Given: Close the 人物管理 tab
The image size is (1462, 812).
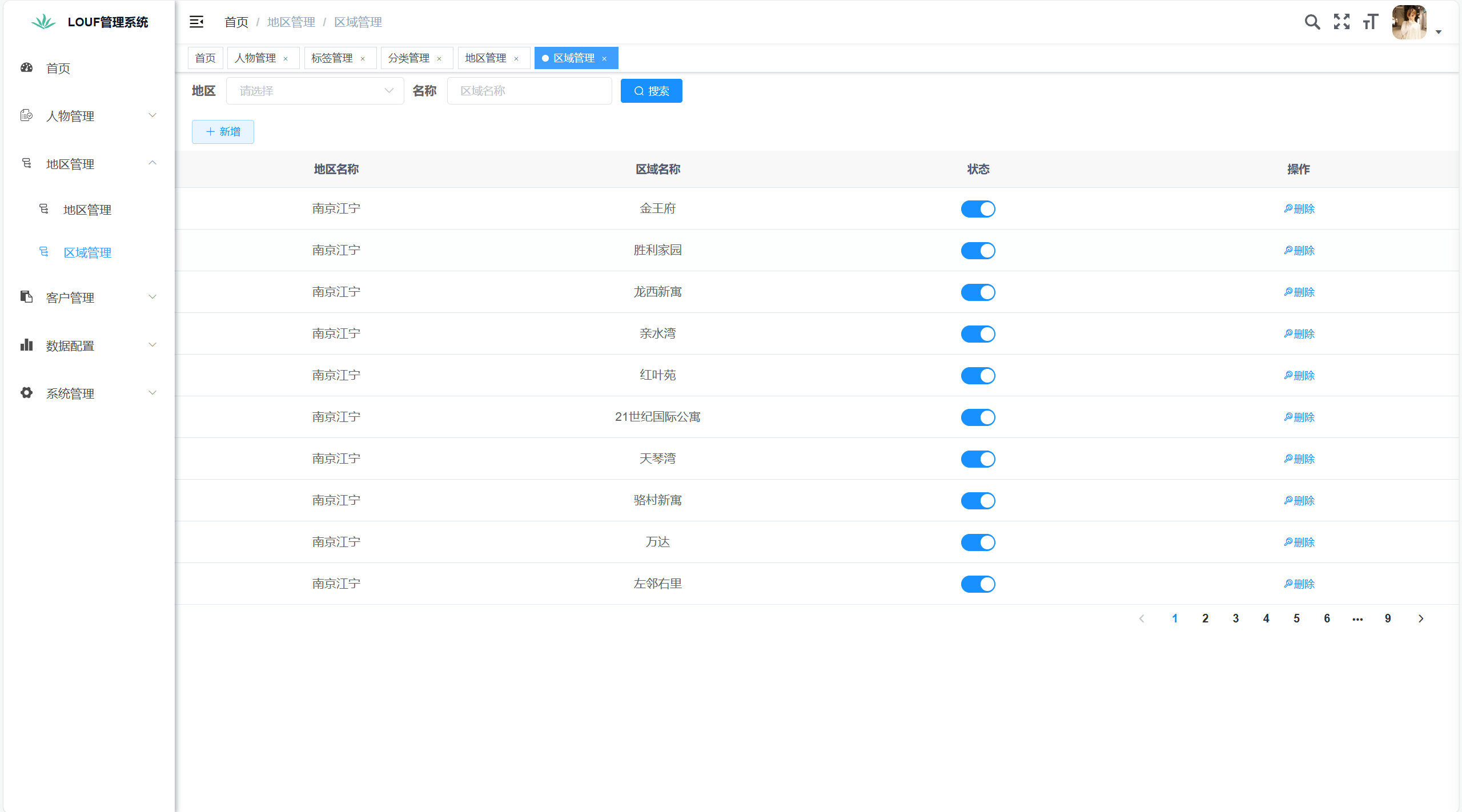Looking at the screenshot, I should 286,59.
